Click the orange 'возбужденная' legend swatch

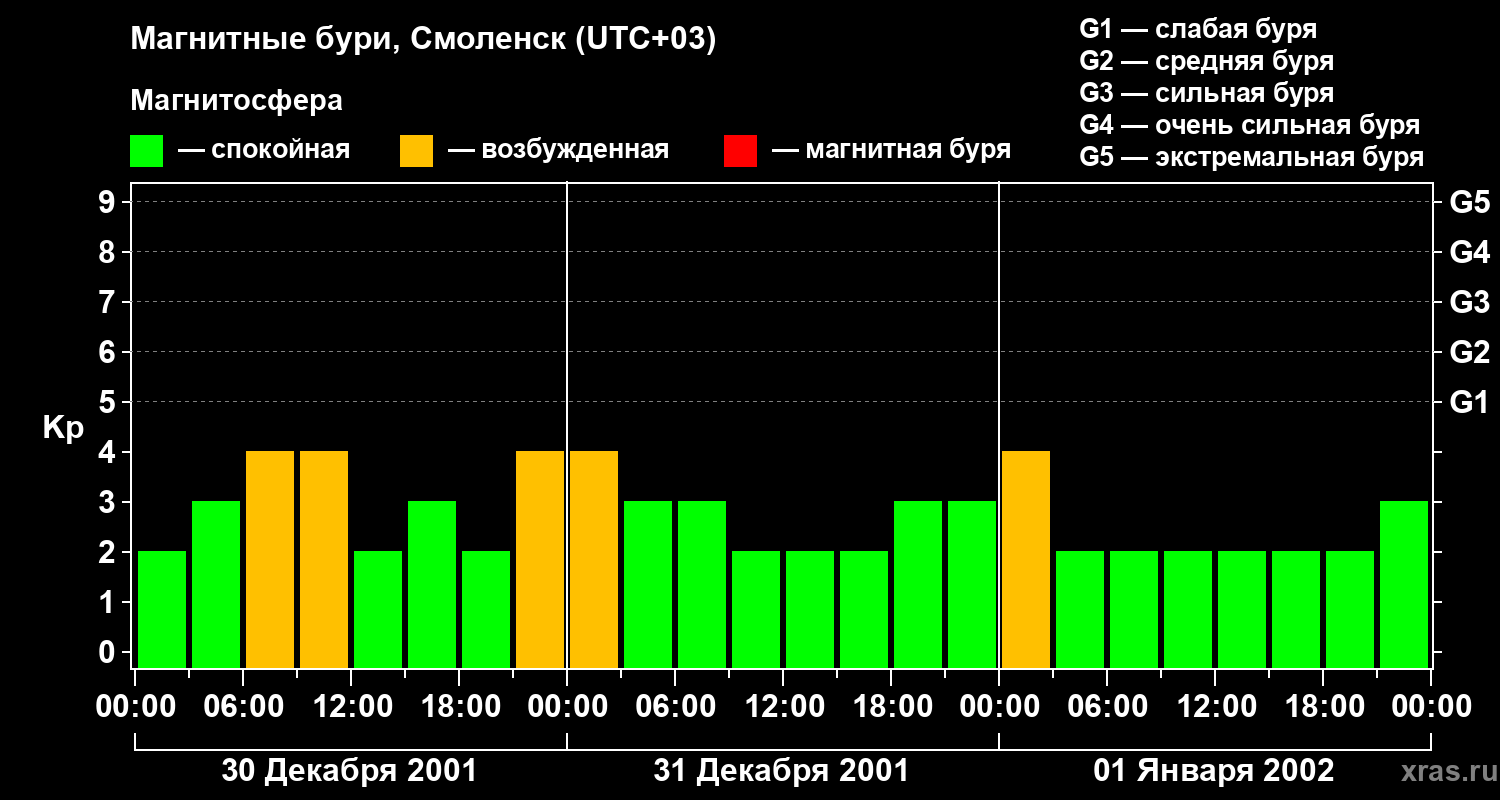416,151
